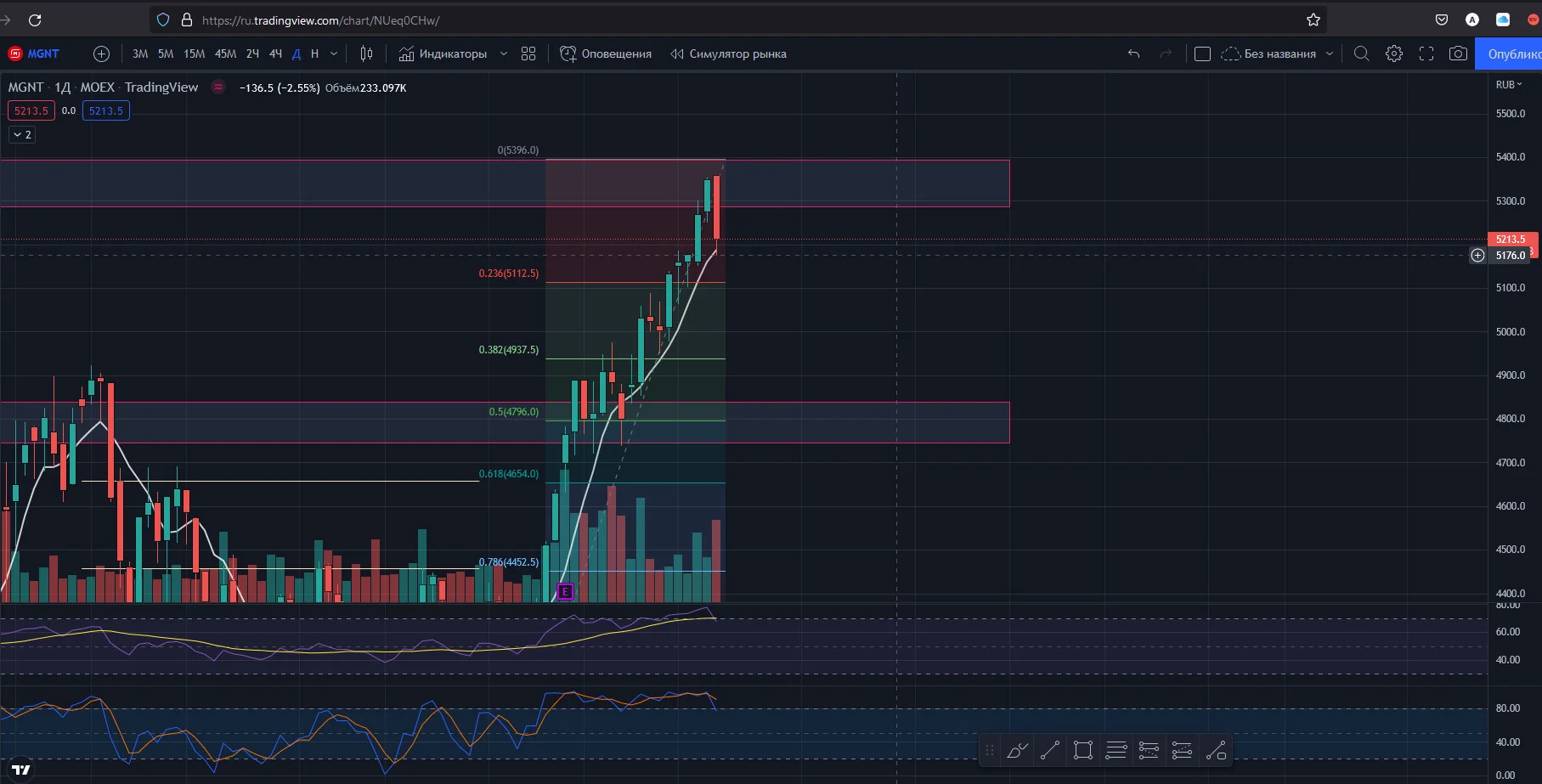This screenshot has width=1542, height=784.
Task: Select the brush drawing tool
Action: [x=1017, y=750]
